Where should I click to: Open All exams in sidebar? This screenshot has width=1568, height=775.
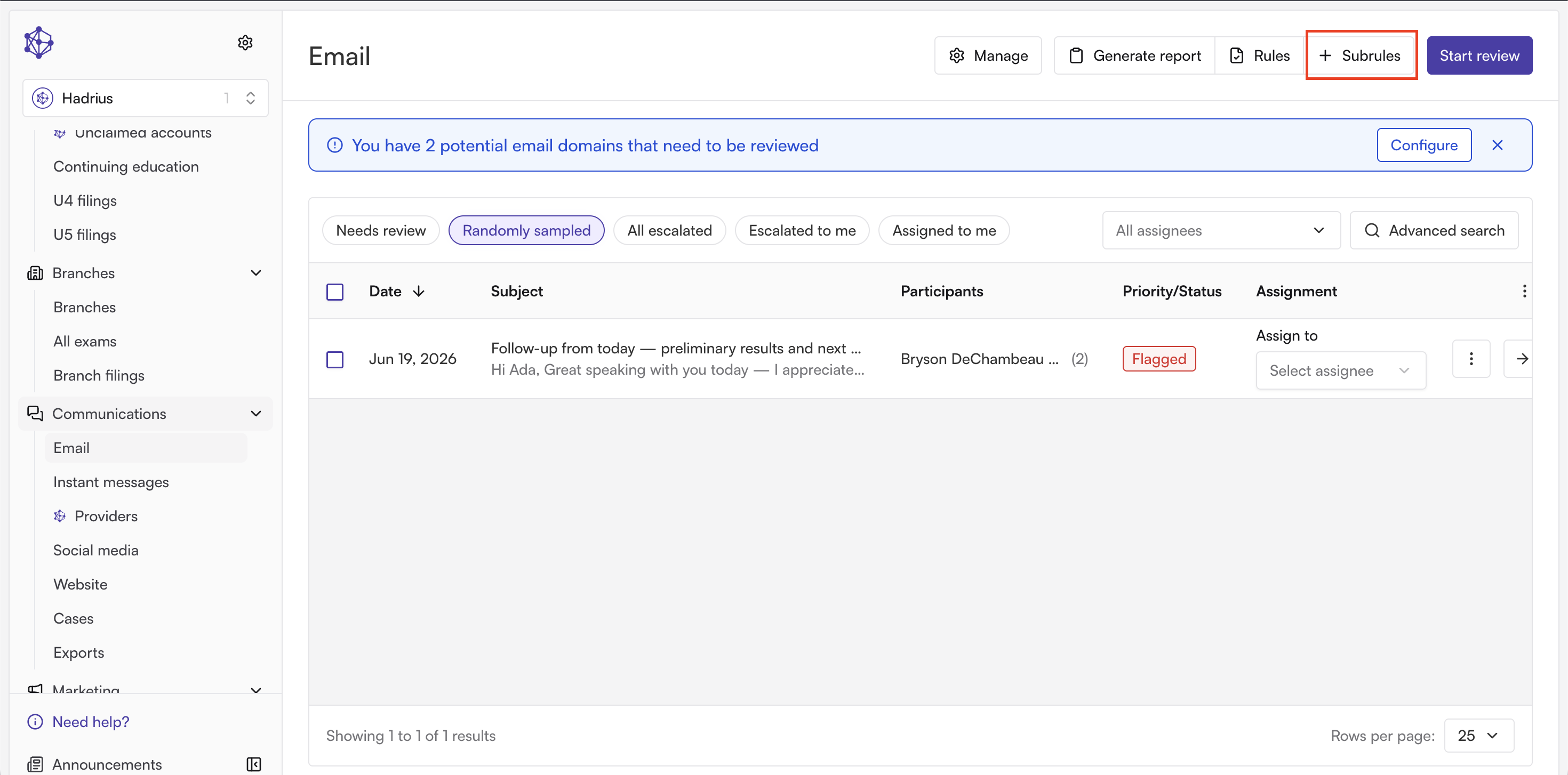tap(85, 341)
